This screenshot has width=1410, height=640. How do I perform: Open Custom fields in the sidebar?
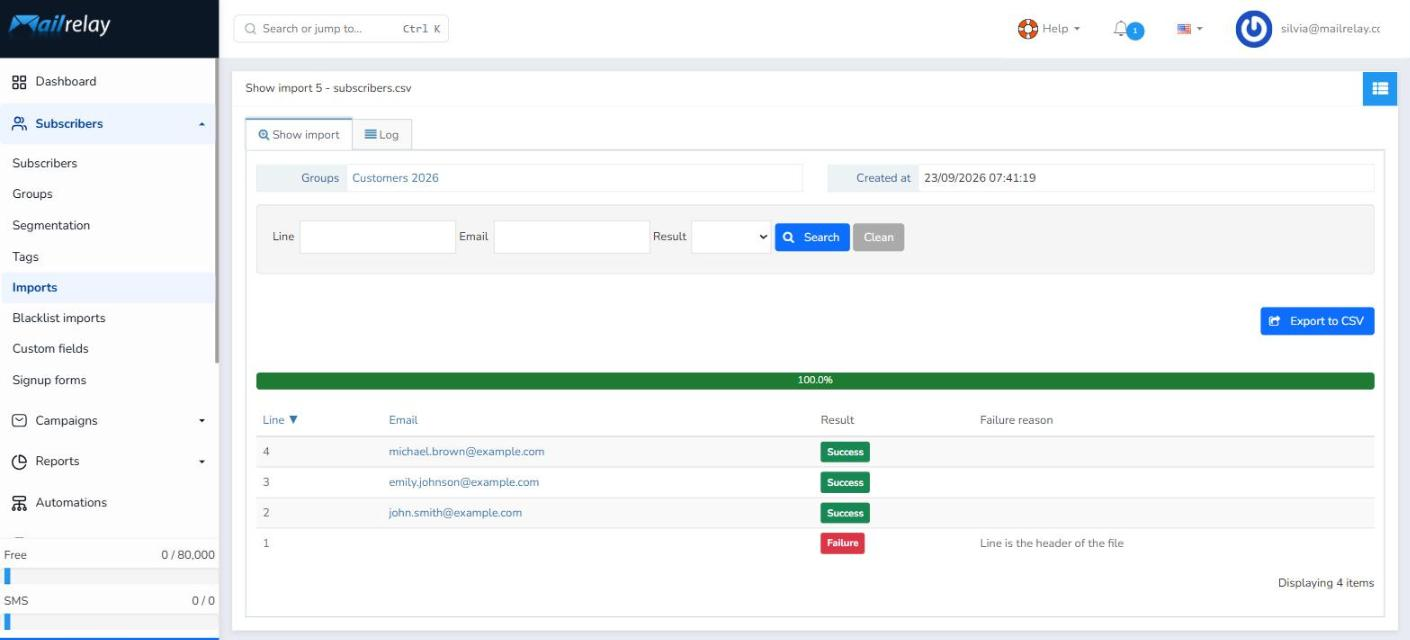(50, 349)
